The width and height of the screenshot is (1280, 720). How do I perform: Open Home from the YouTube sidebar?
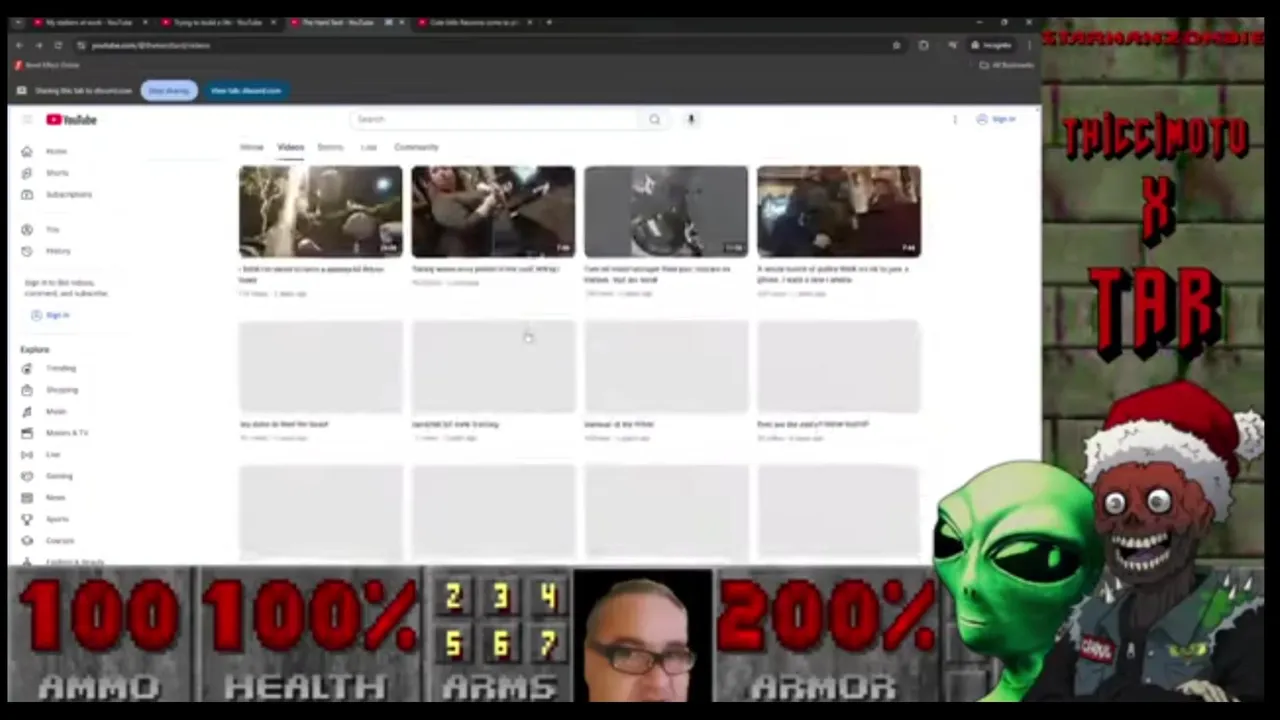(x=45, y=151)
